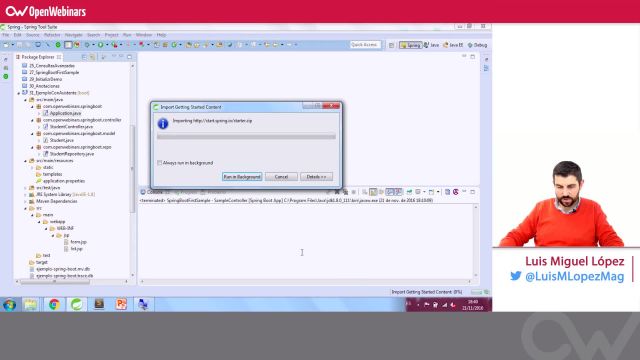Click Remove Launch icon in Console toolbar
640x360 pixels.
337,192
